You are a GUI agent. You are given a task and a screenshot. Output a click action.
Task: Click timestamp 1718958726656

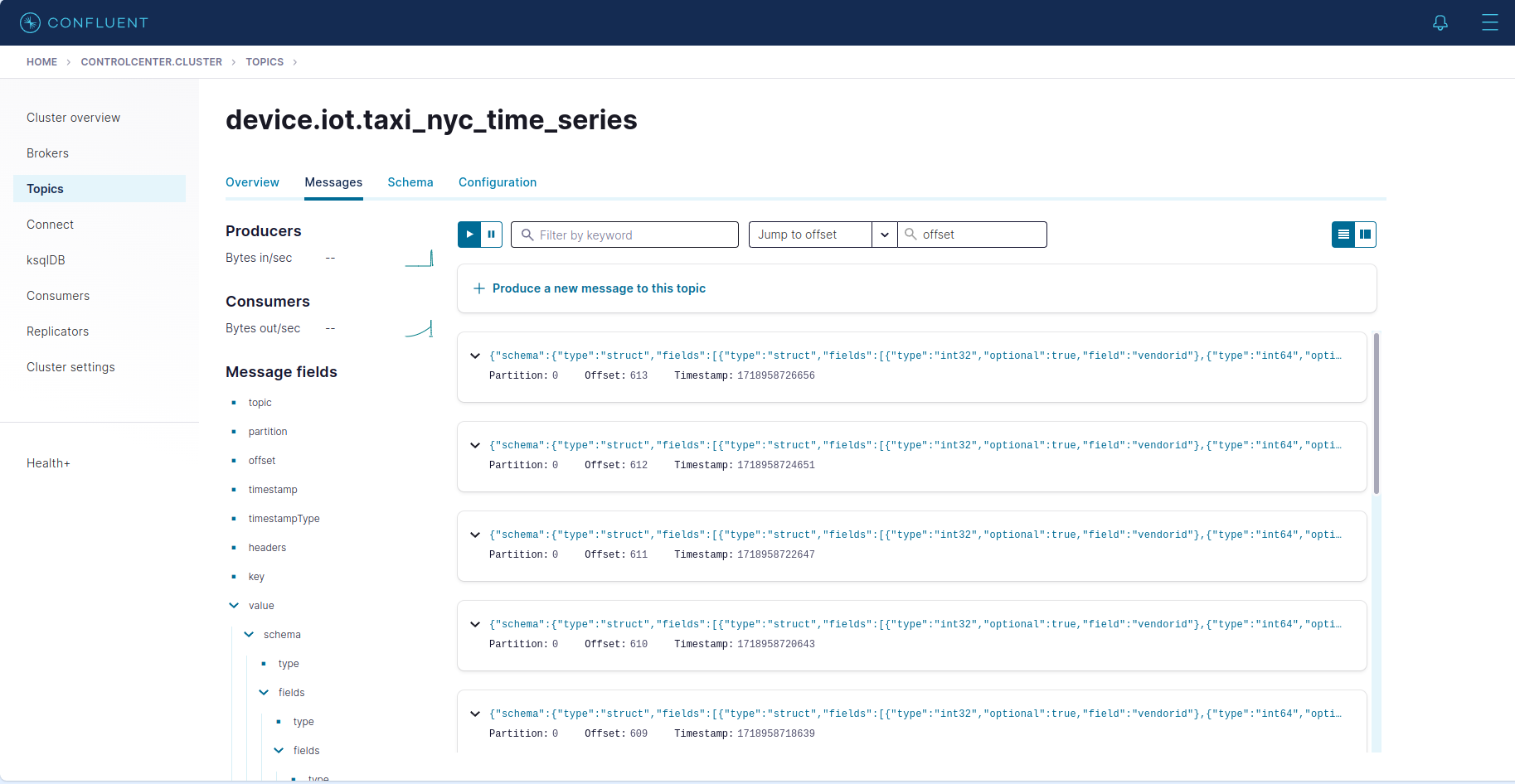[776, 375]
